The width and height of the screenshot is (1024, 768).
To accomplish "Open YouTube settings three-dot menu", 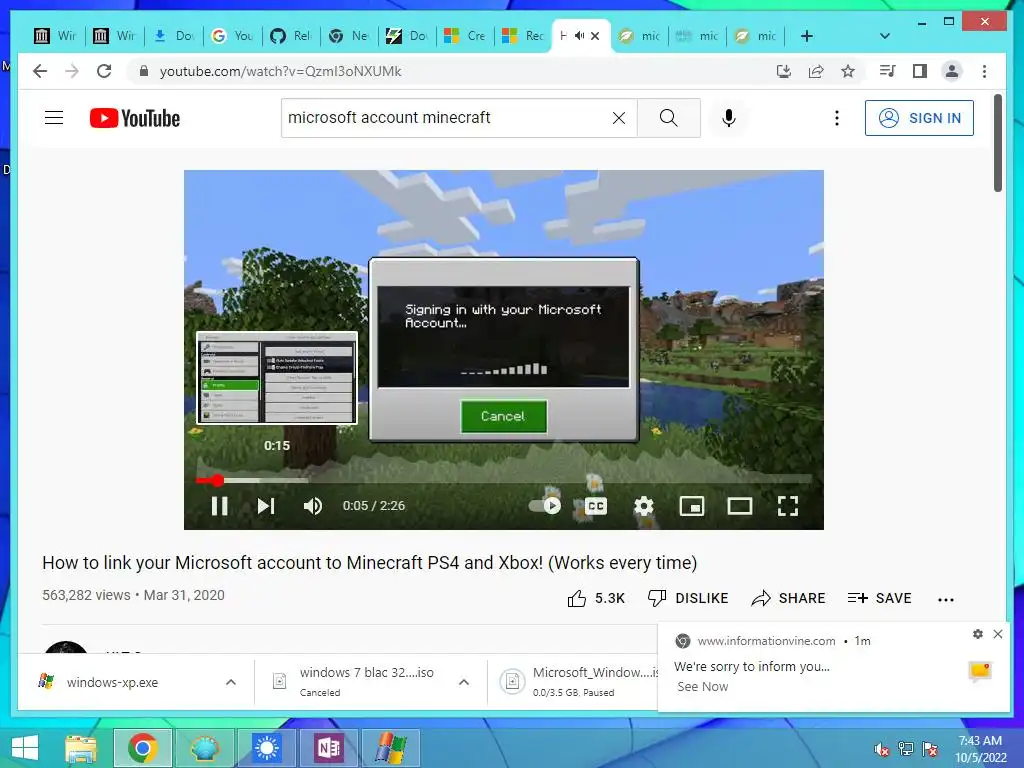I will [837, 118].
